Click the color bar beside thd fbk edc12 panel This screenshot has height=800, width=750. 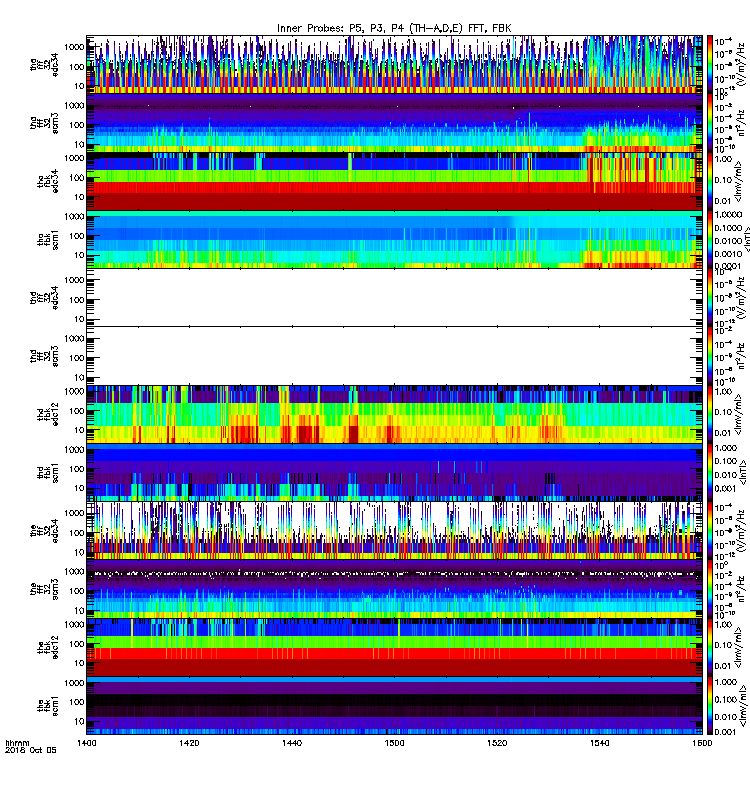click(x=710, y=414)
